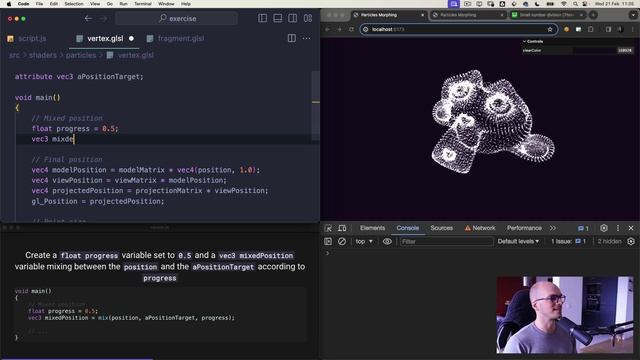
Task: Activate the DevTools inspect element picker
Action: pos(328,228)
